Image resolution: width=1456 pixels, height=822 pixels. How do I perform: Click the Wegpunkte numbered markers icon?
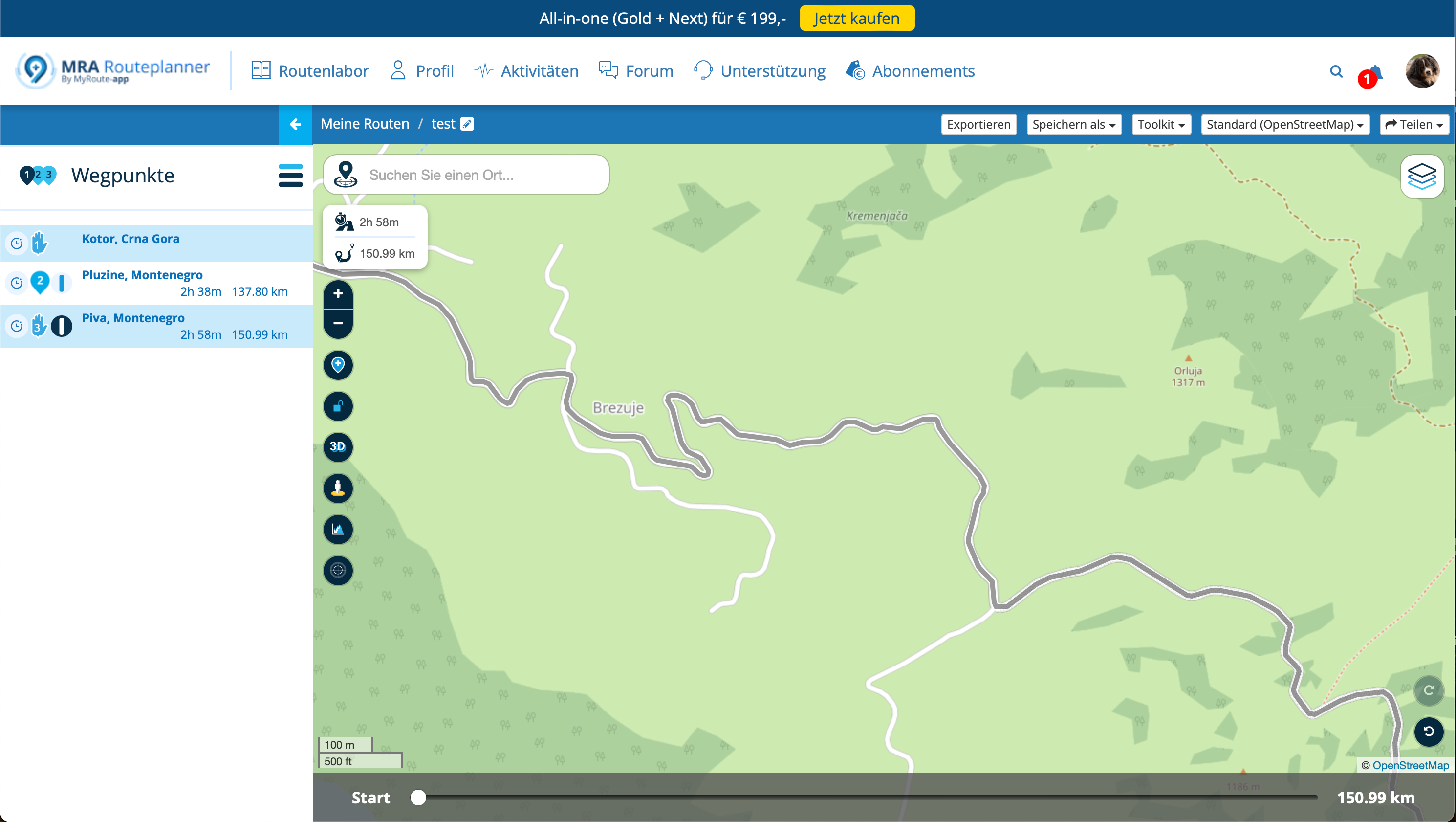click(37, 175)
